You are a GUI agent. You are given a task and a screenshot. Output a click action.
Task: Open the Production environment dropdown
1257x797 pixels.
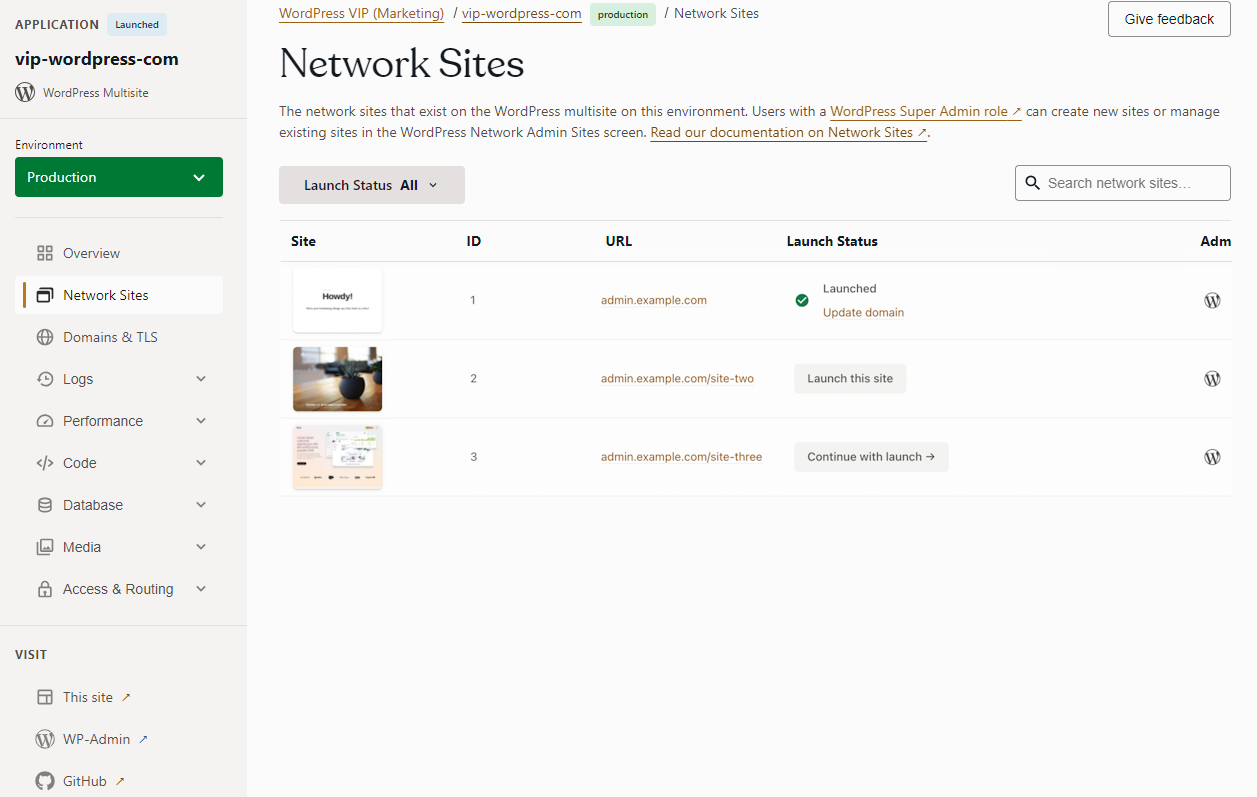pyautogui.click(x=119, y=177)
